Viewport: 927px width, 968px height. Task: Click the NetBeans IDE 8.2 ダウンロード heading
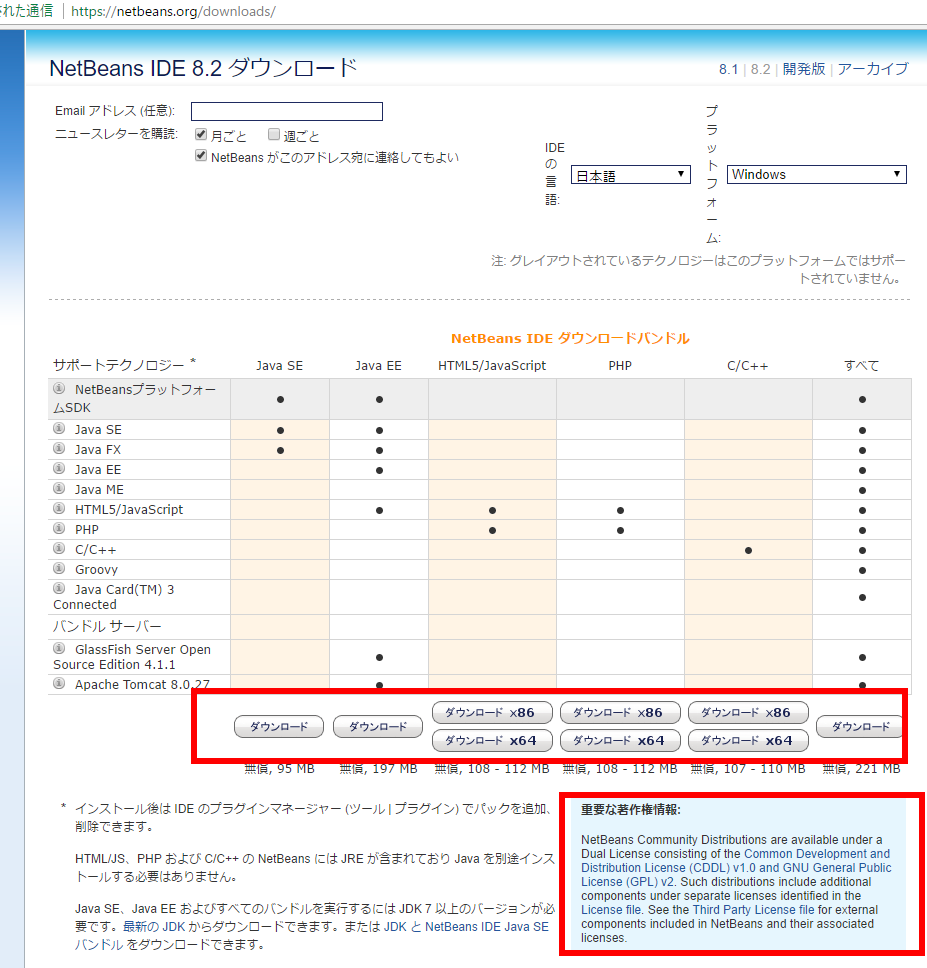click(x=204, y=68)
